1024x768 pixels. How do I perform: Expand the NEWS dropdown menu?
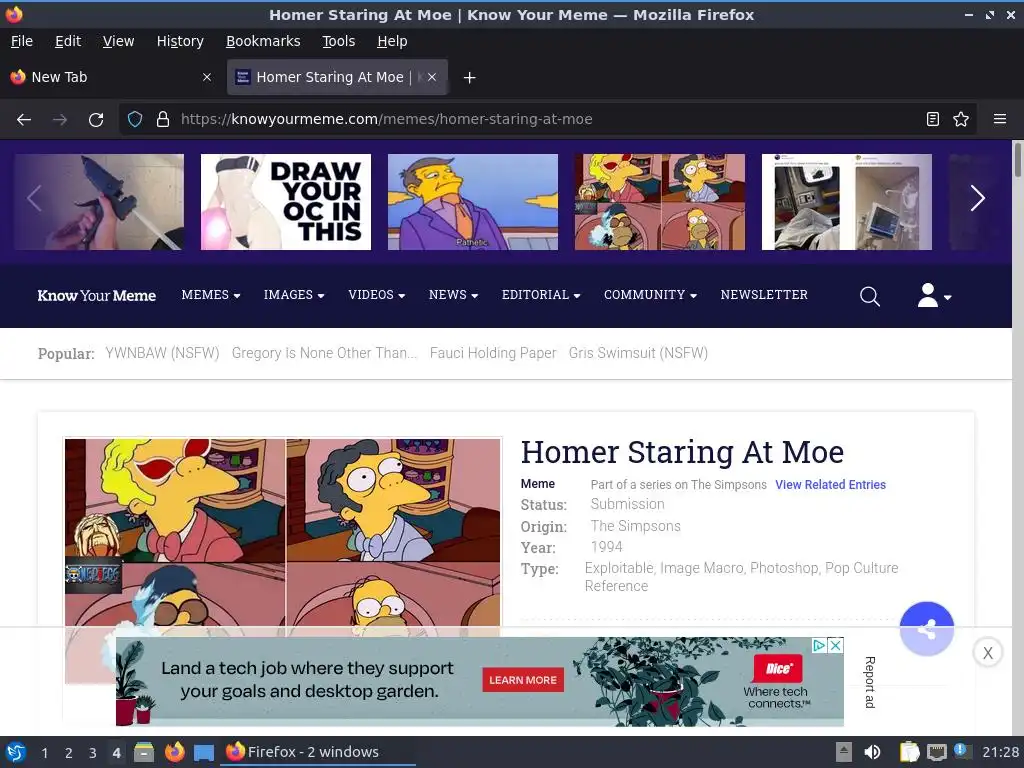[x=453, y=295]
